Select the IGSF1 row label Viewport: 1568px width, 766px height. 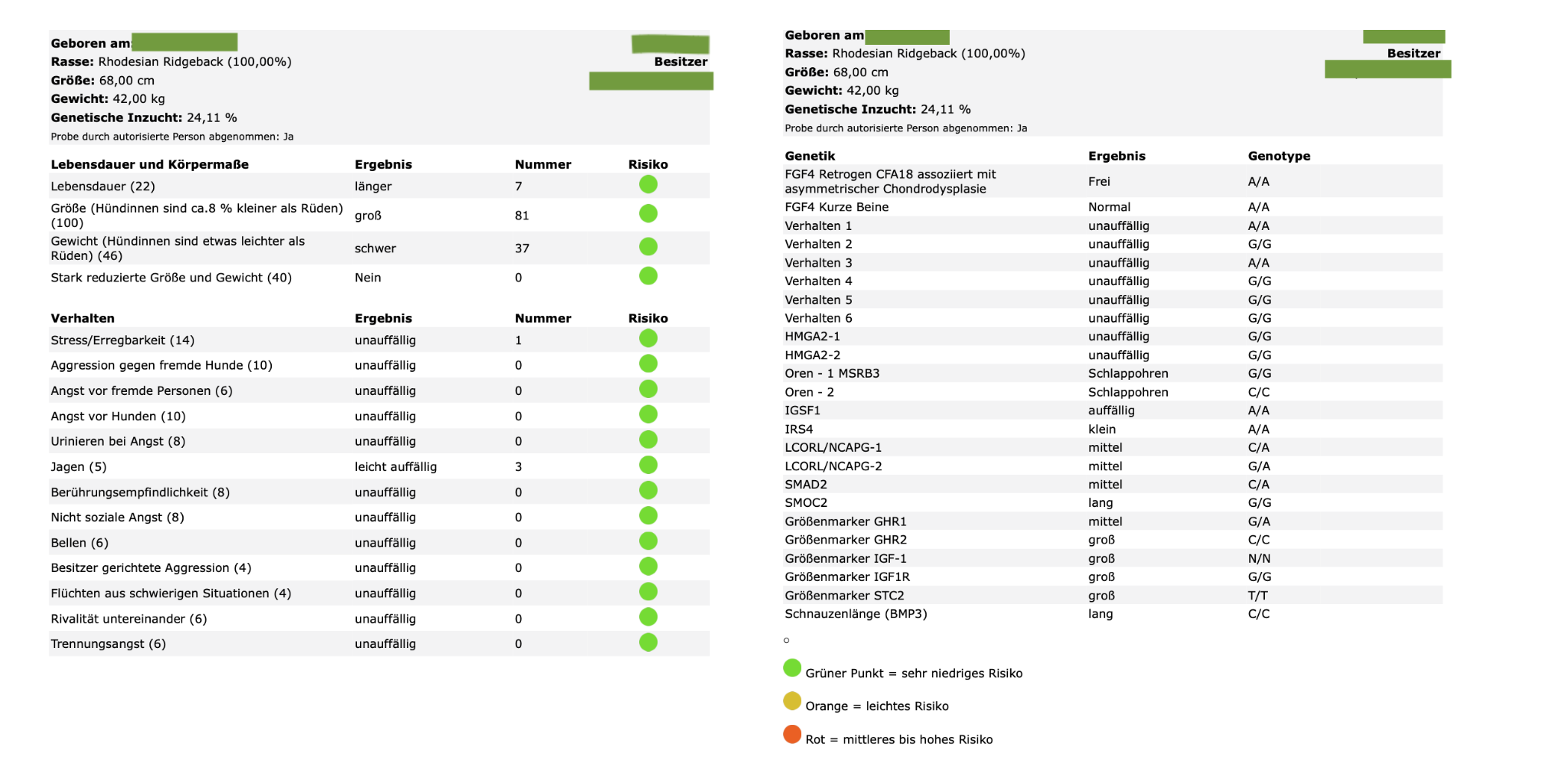tap(802, 411)
